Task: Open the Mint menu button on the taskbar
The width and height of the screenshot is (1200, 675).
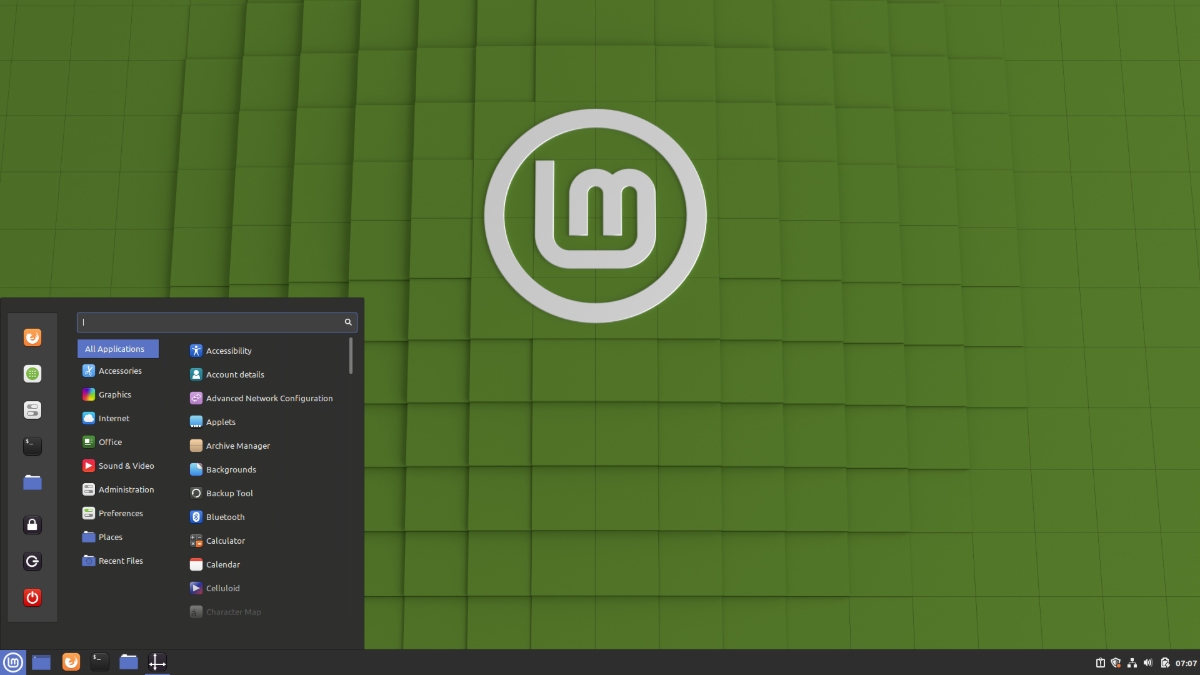Action: [13, 662]
